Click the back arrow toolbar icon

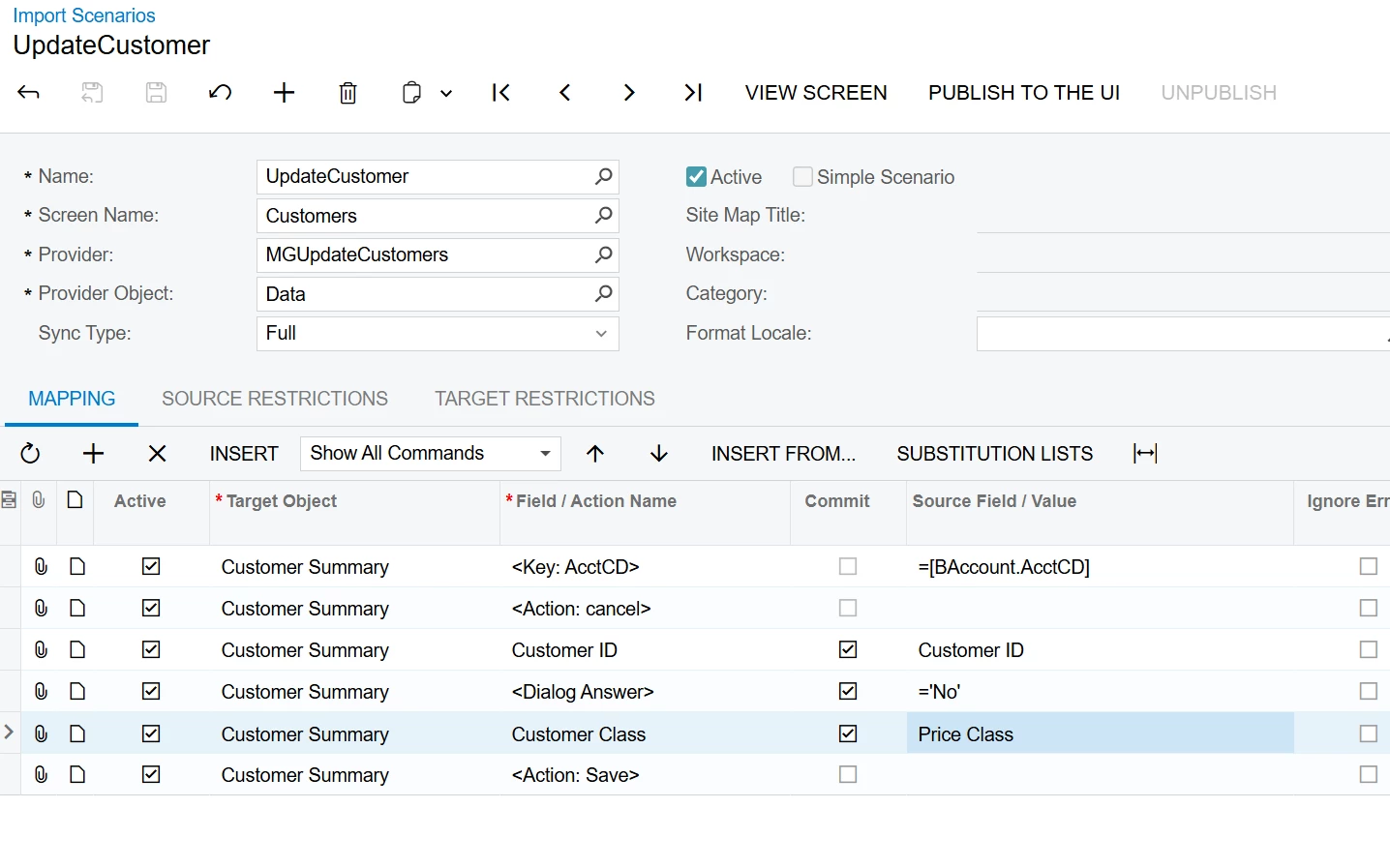(29, 93)
